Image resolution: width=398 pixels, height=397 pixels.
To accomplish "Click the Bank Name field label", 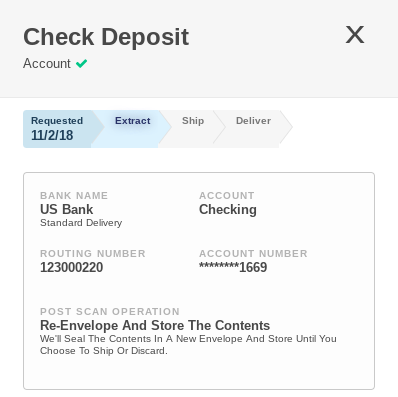I will pyautogui.click(x=74, y=196).
